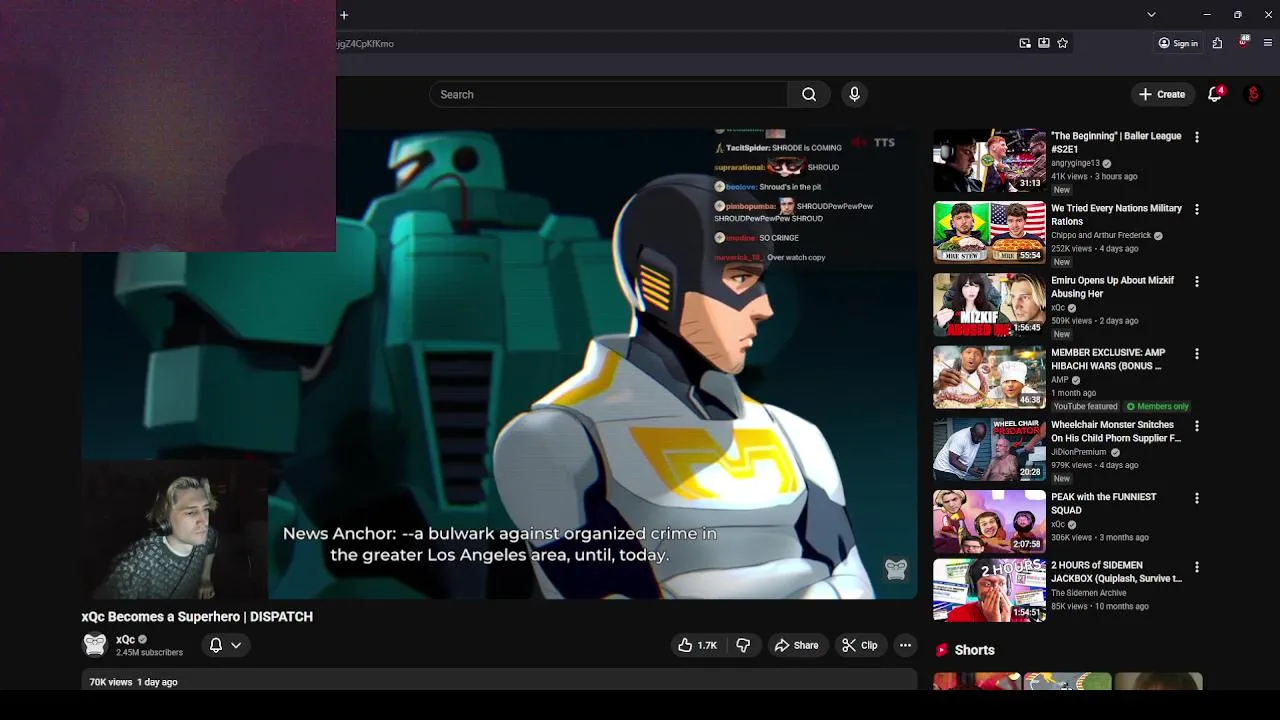Open the xQc channel name link
This screenshot has width=1280, height=720.
[x=125, y=639]
